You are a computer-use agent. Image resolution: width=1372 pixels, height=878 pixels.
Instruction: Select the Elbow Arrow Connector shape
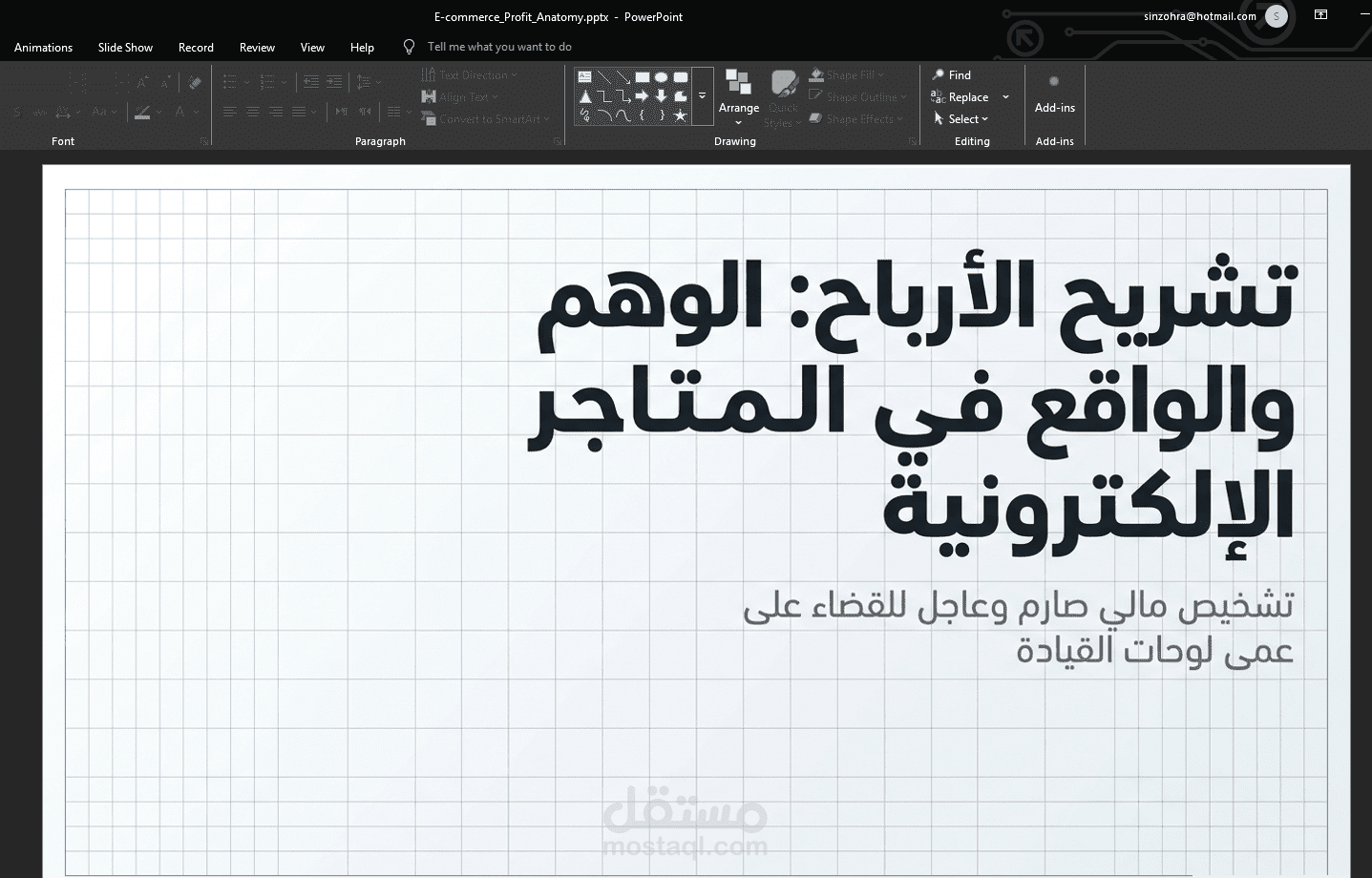[x=623, y=96]
